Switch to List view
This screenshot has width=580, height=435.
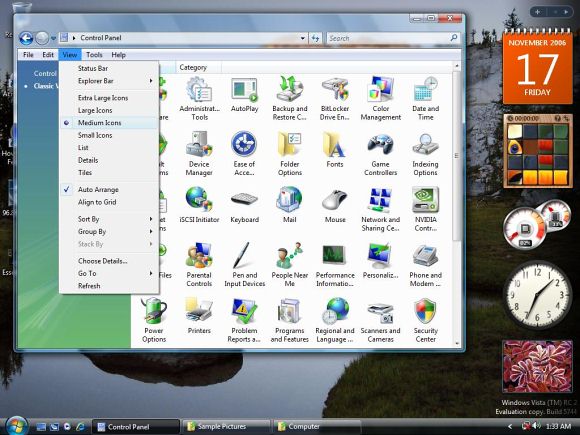(109, 148)
